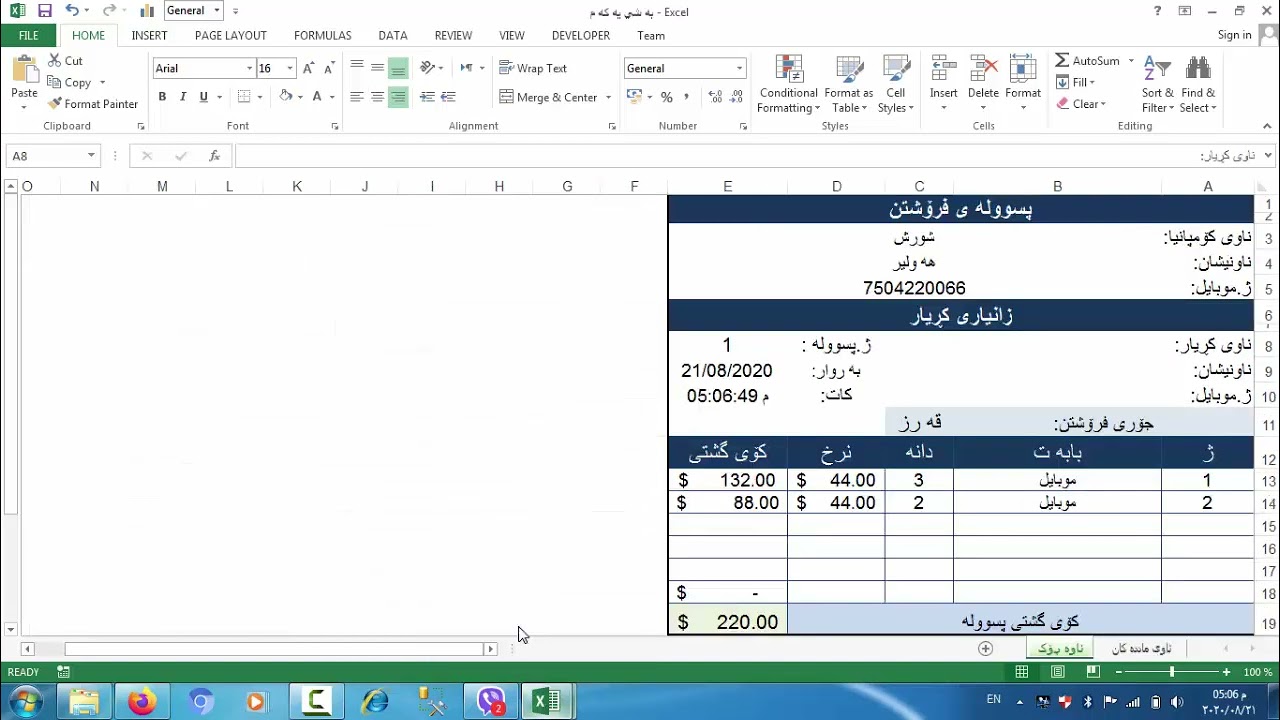
Task: Click Format Painter brush
Action: click(55, 104)
